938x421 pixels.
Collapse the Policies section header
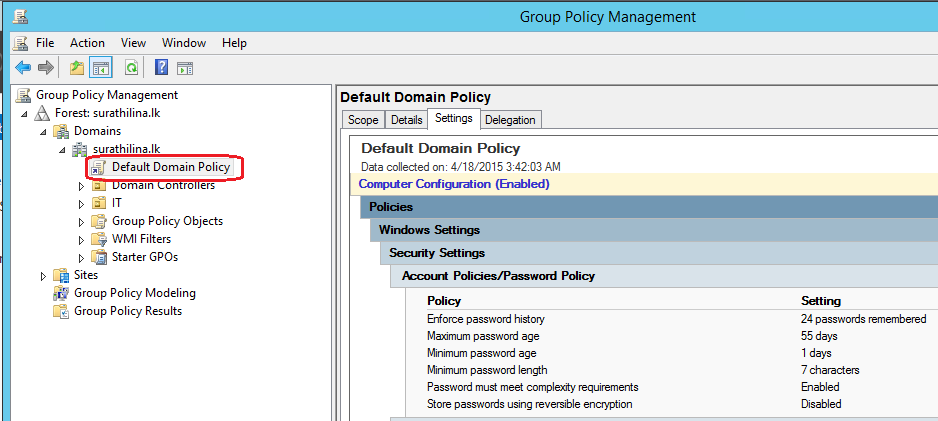point(649,207)
